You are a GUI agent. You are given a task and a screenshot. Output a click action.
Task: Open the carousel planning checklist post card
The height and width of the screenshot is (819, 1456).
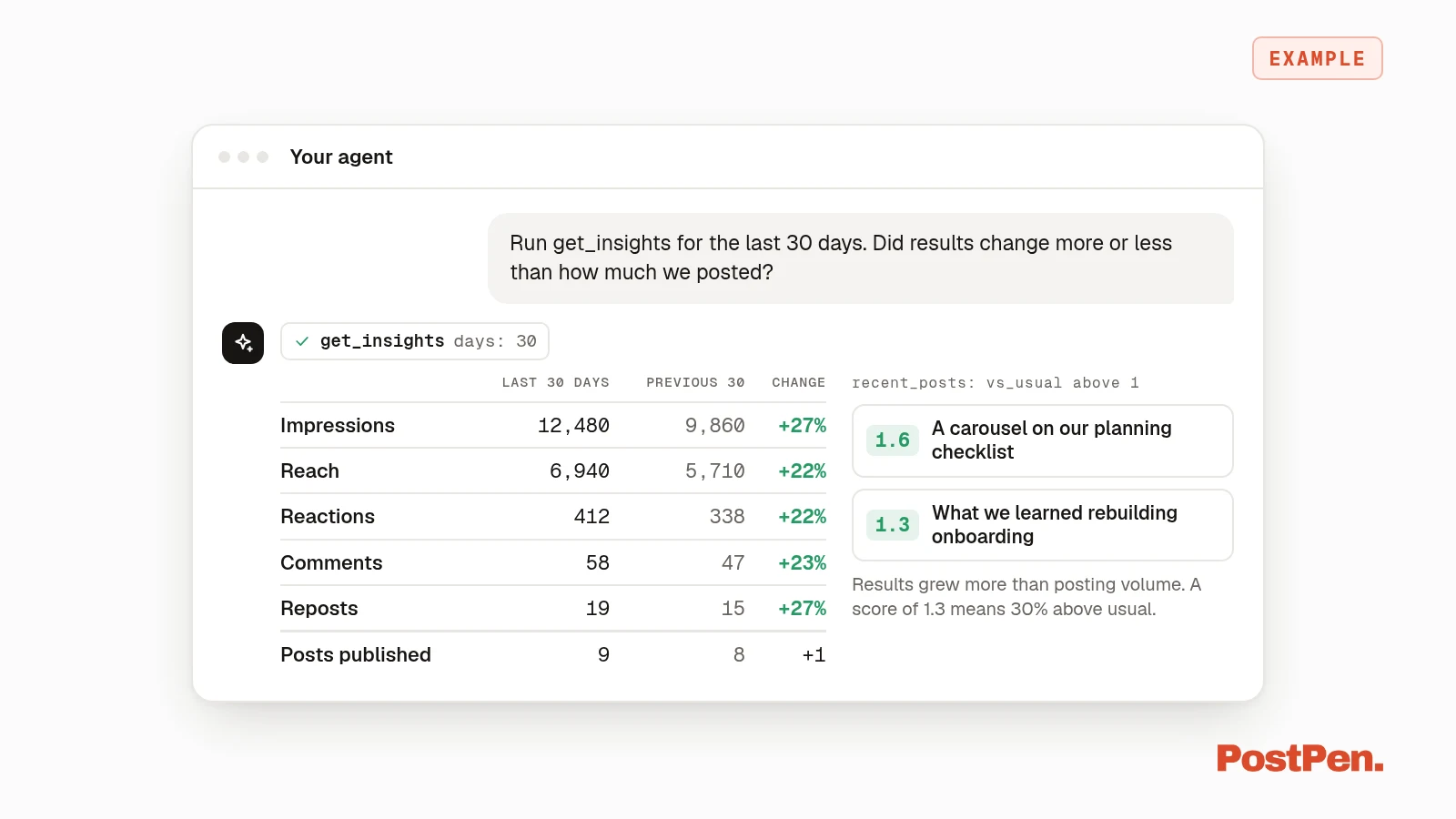pos(1043,440)
